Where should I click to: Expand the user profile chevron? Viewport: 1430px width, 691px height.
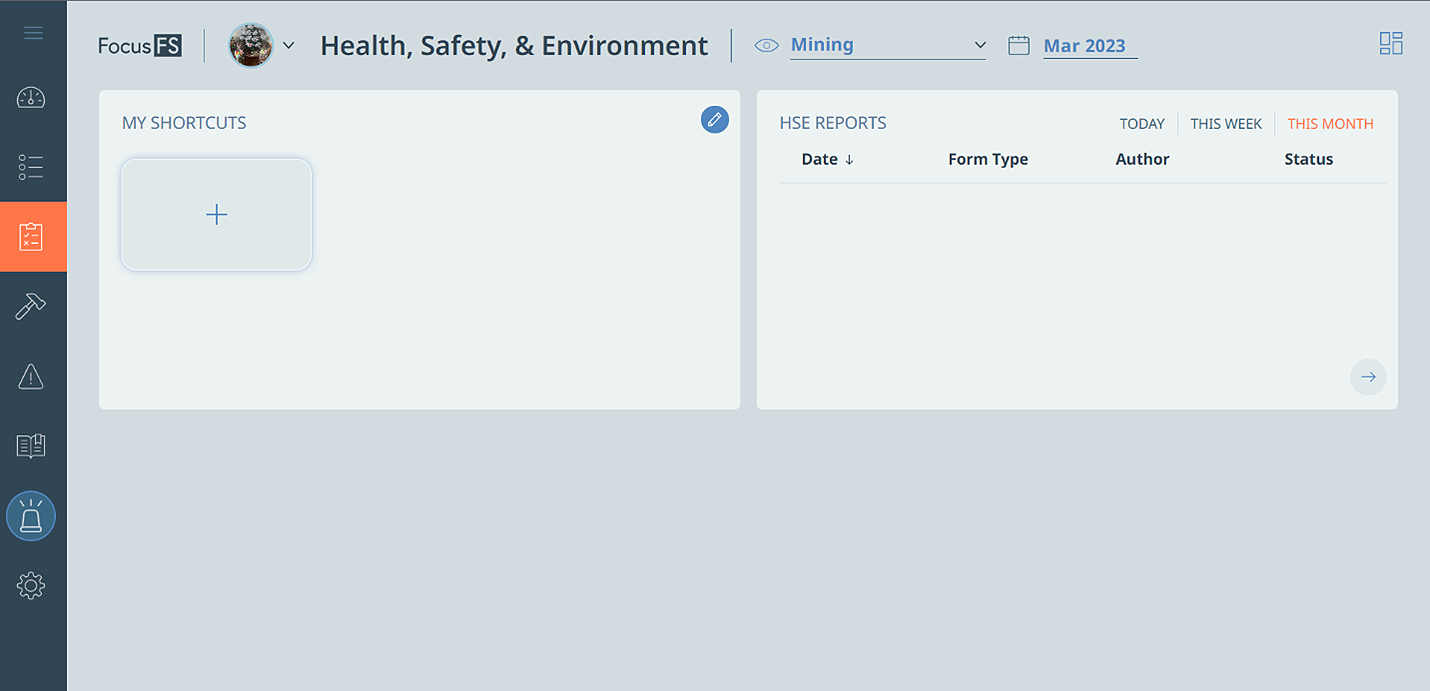pos(288,45)
